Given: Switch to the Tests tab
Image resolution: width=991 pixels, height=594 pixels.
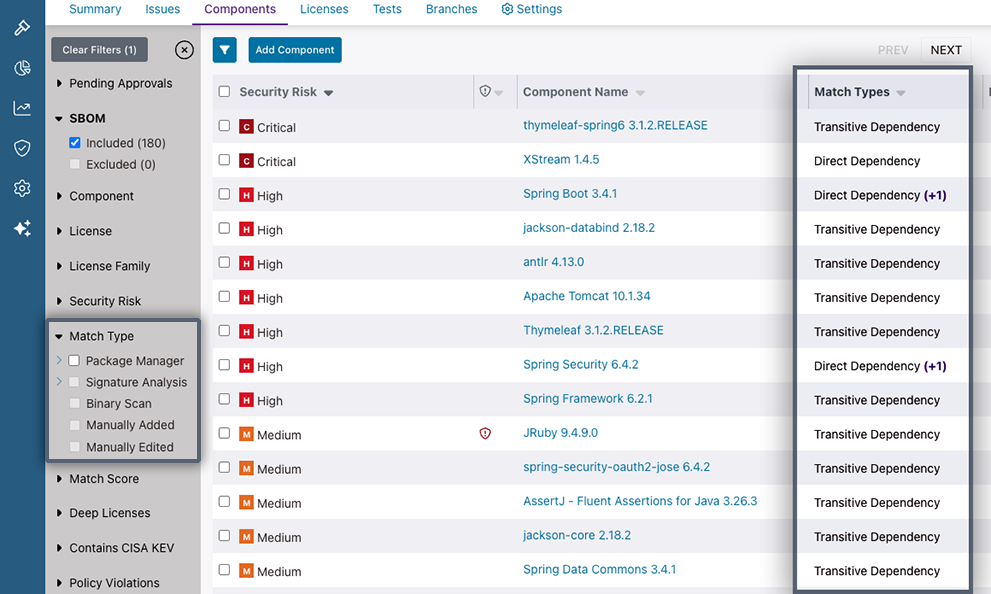Looking at the screenshot, I should 387,9.
